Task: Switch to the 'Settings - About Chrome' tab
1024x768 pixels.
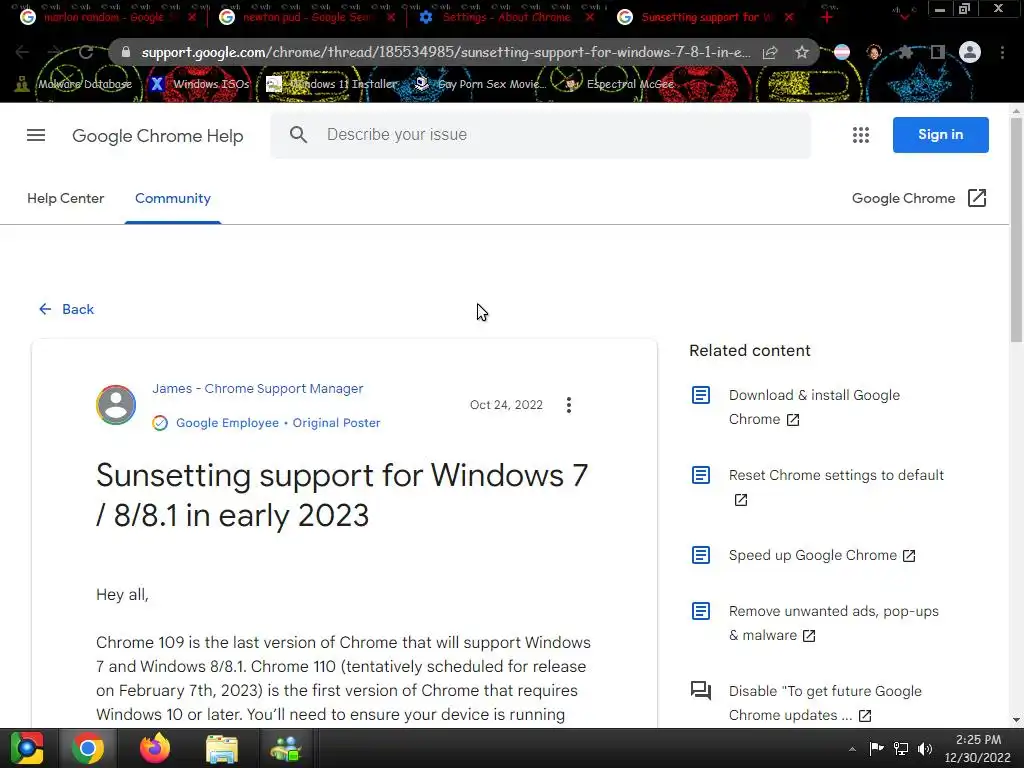Action: pyautogui.click(x=506, y=17)
